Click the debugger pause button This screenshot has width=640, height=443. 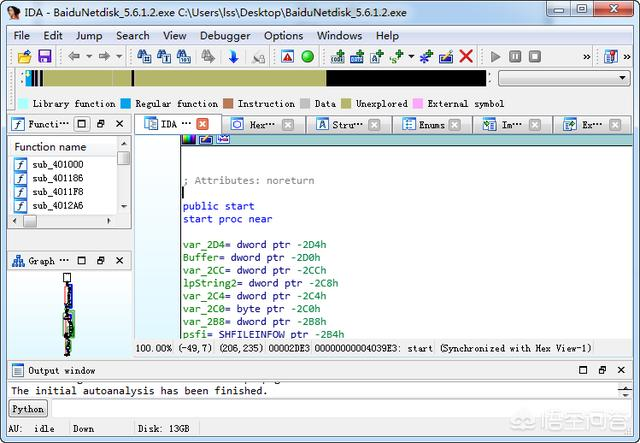point(515,56)
